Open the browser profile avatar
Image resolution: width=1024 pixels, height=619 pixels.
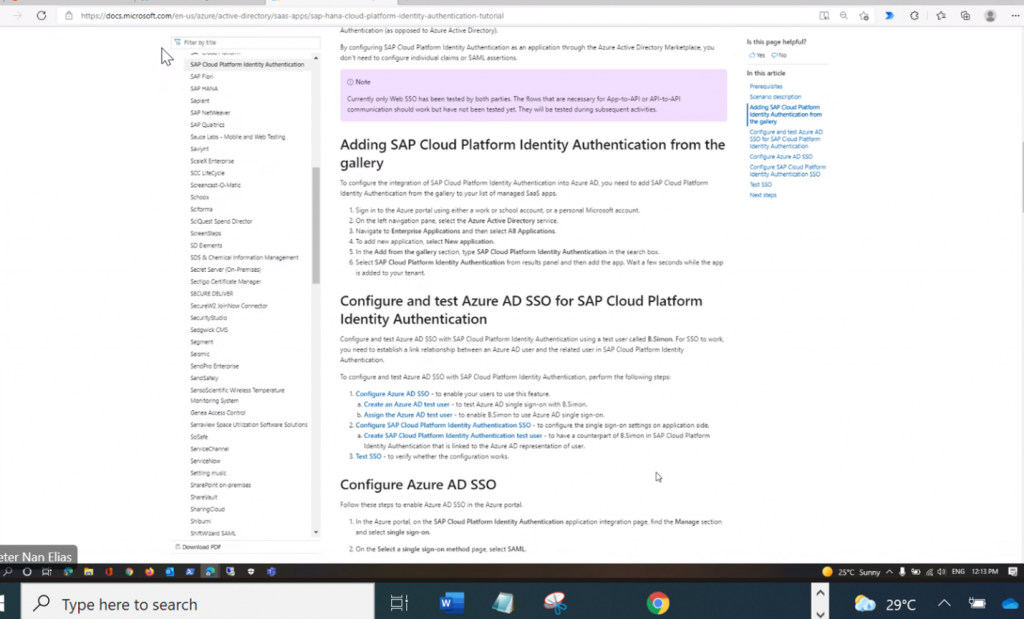click(x=990, y=16)
